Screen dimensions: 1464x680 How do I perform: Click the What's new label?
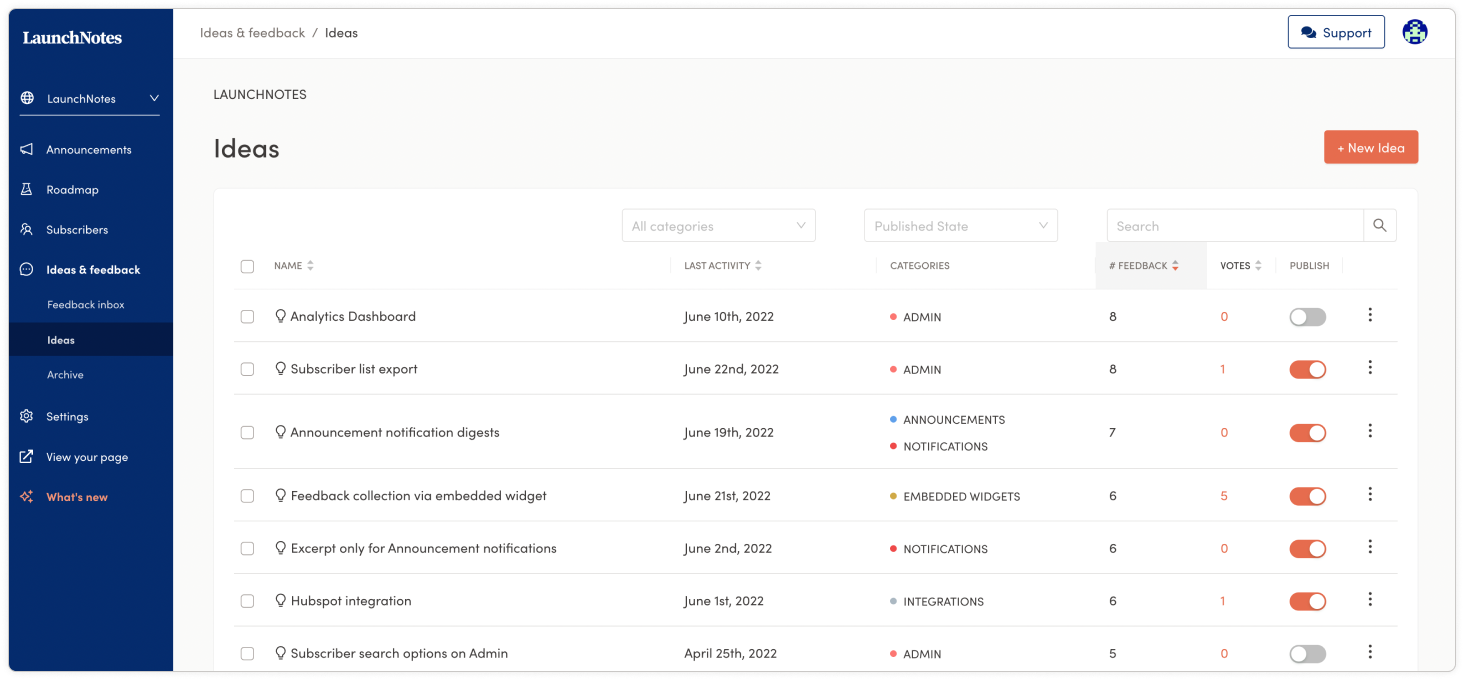coord(77,497)
